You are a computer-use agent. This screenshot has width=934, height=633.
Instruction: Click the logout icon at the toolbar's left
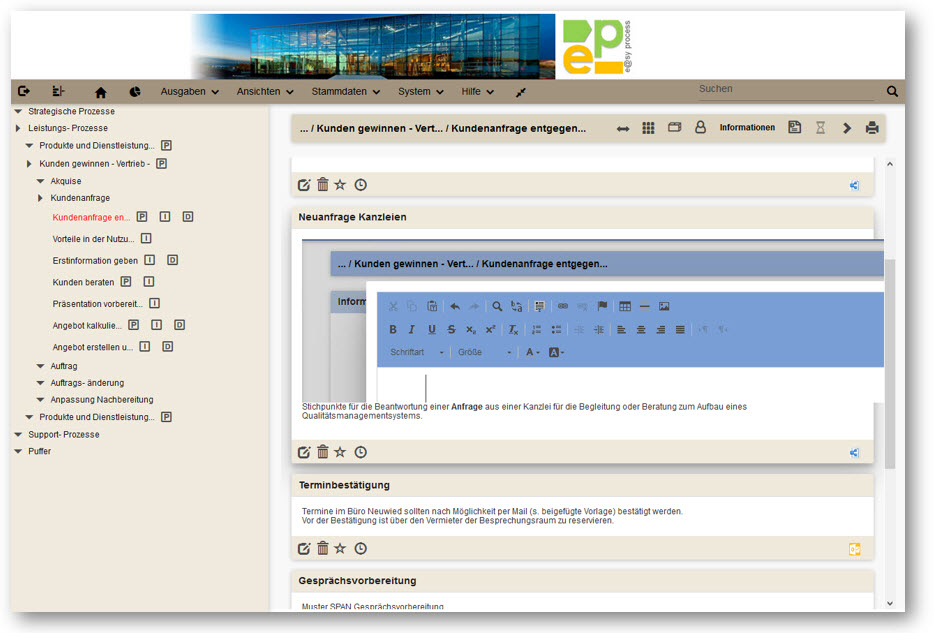coord(24,92)
